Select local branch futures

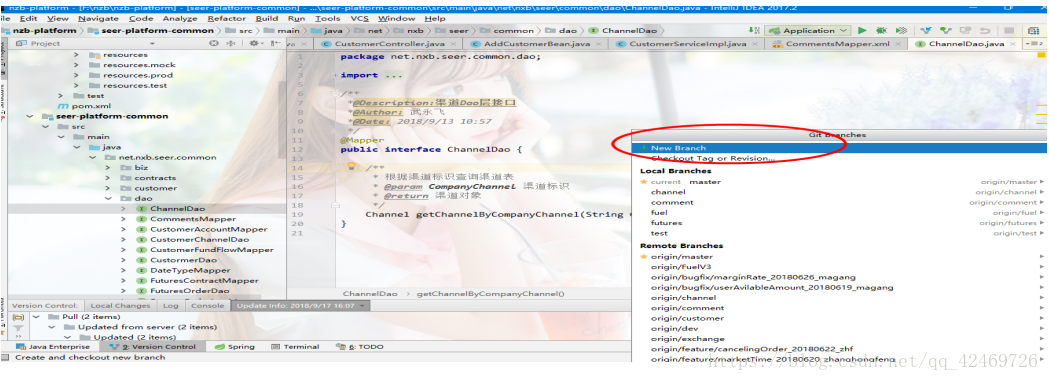tap(840, 223)
